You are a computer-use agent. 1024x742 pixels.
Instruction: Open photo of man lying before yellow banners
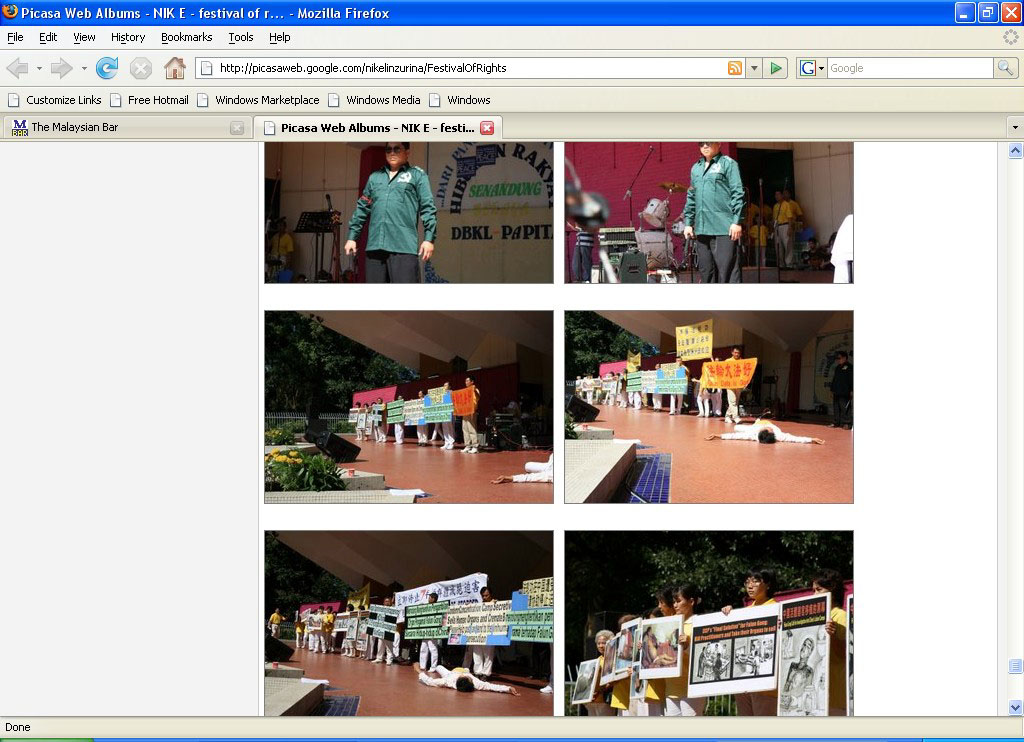coord(708,407)
